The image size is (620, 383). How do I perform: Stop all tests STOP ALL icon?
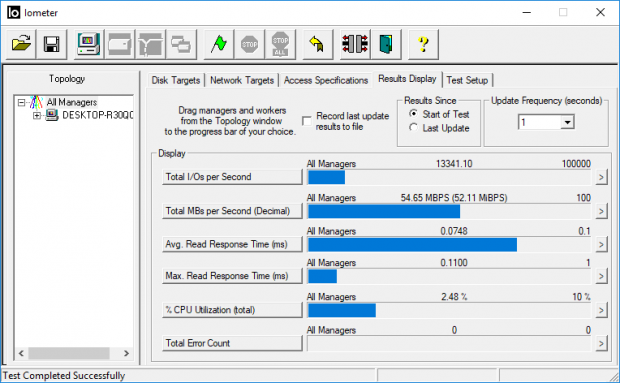click(280, 44)
